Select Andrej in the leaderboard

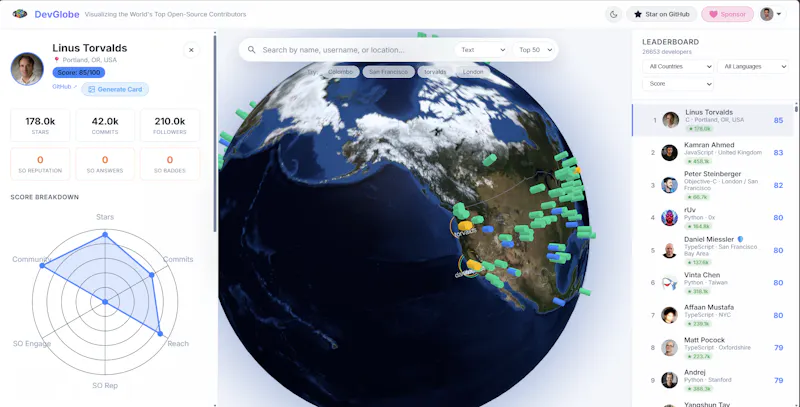(713, 380)
